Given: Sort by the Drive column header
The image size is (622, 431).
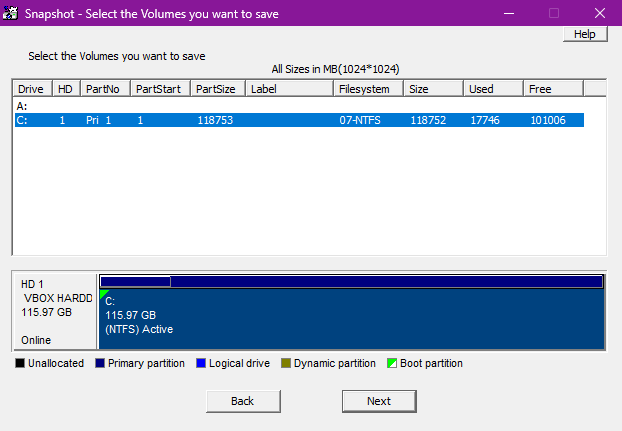Looking at the screenshot, I should click(x=33, y=89).
